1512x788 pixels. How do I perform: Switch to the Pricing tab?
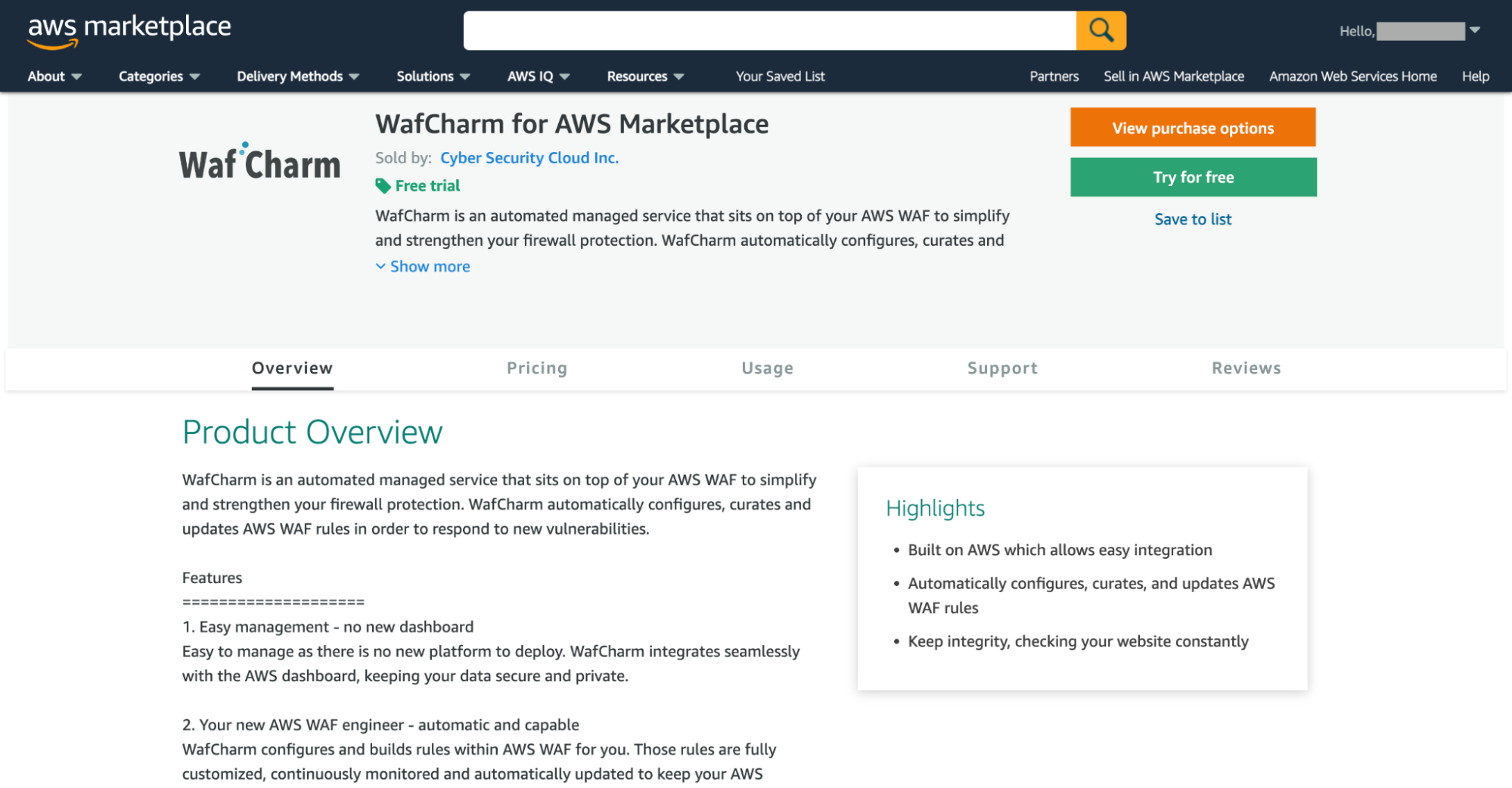point(536,368)
